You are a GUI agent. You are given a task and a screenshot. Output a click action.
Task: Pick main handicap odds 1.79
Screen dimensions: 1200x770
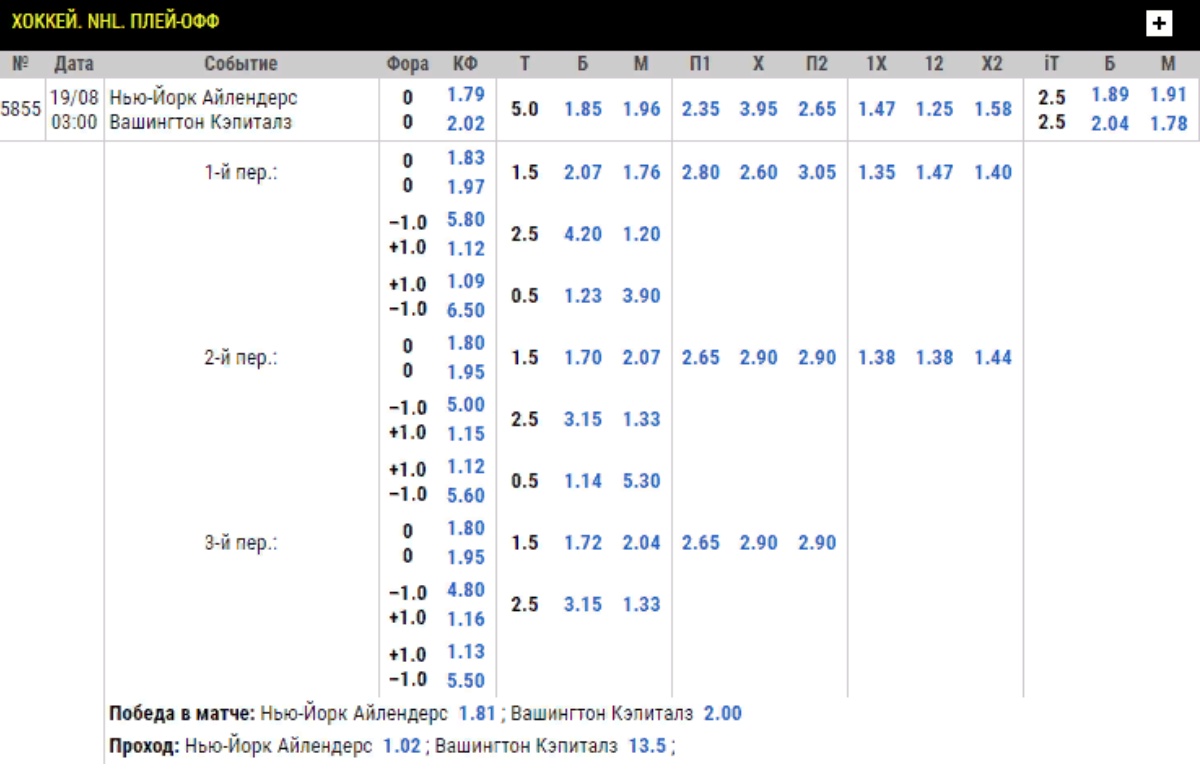(466, 95)
